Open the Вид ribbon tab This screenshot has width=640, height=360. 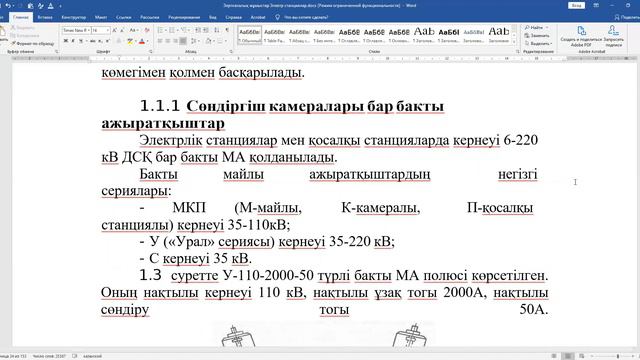213,17
